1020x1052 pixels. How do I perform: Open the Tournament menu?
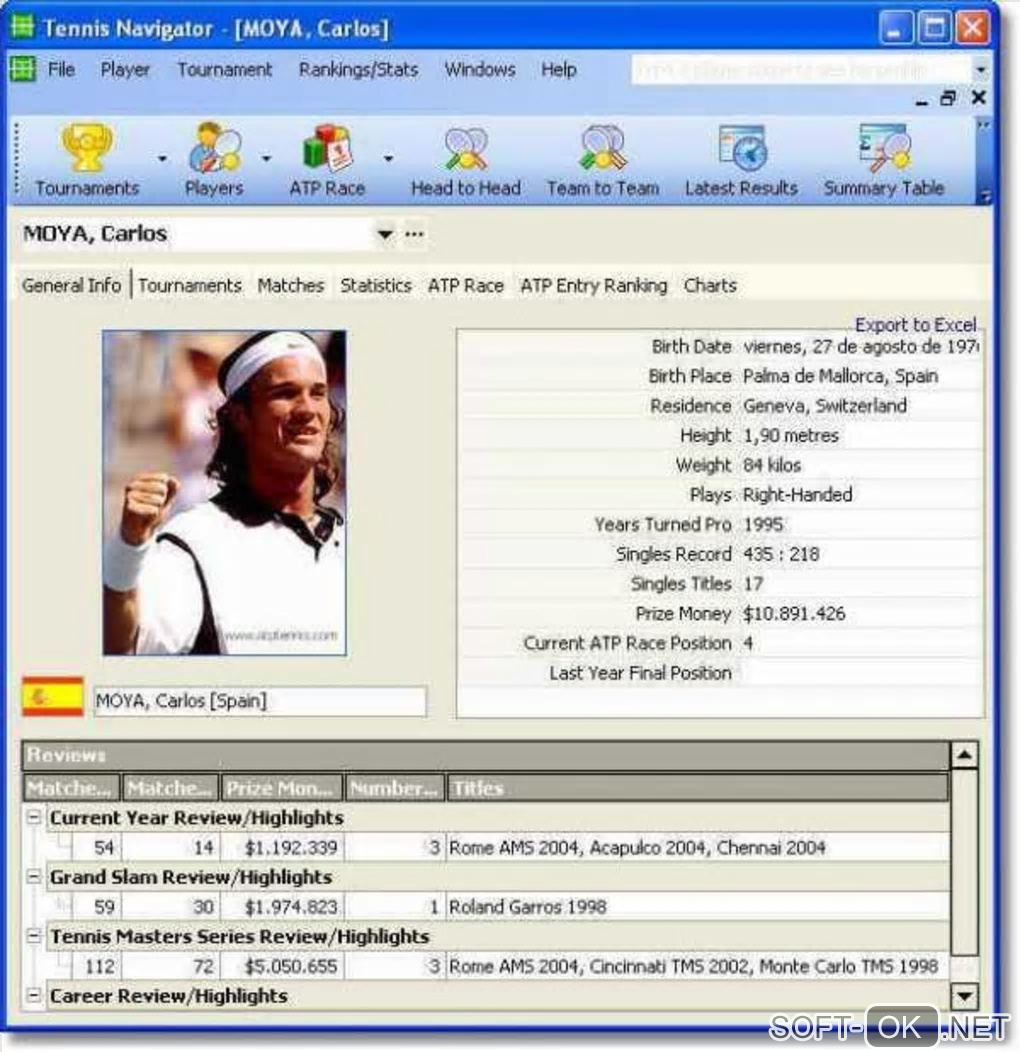[x=225, y=69]
